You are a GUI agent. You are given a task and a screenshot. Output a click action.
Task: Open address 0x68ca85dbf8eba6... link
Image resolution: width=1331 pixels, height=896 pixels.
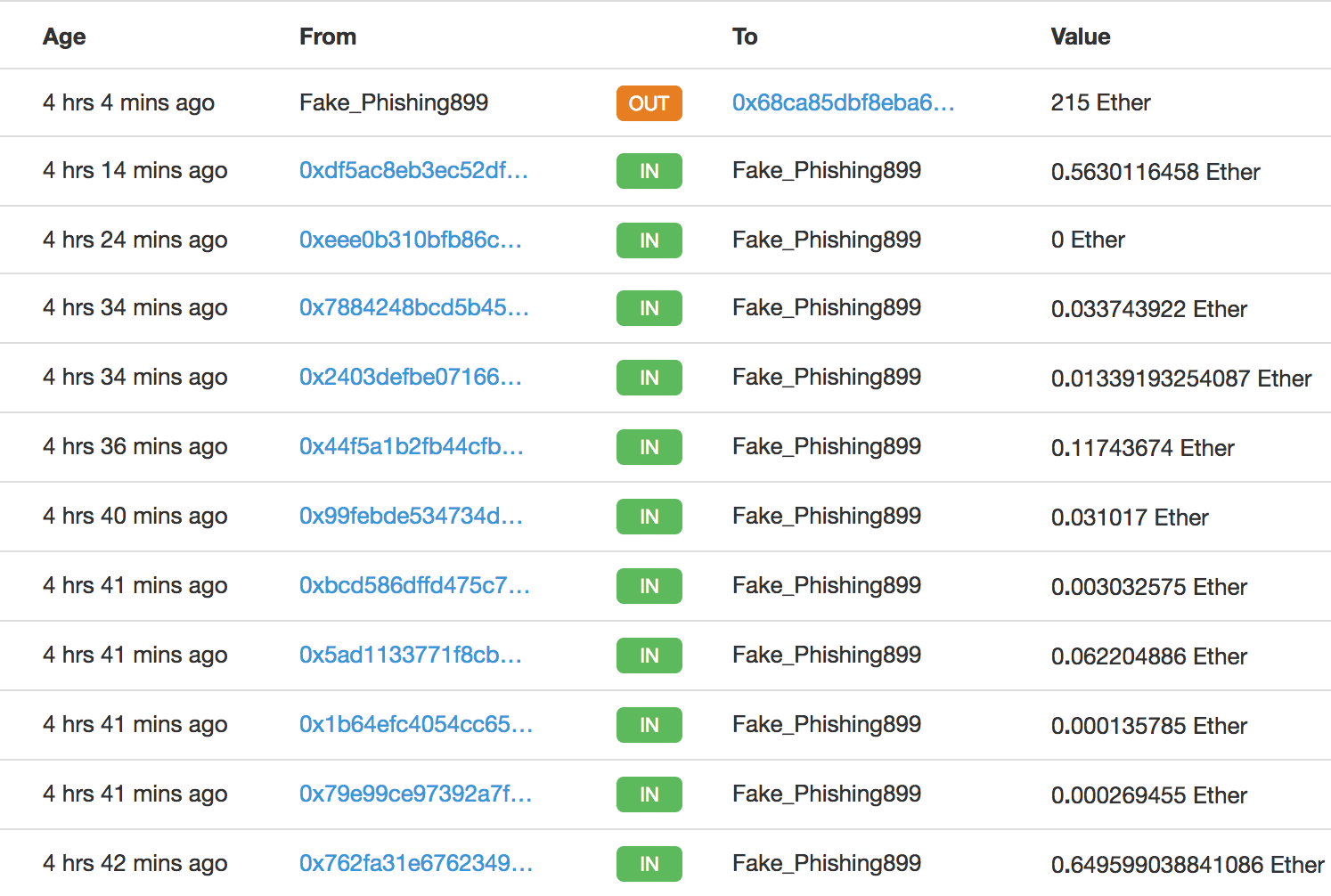coord(843,102)
